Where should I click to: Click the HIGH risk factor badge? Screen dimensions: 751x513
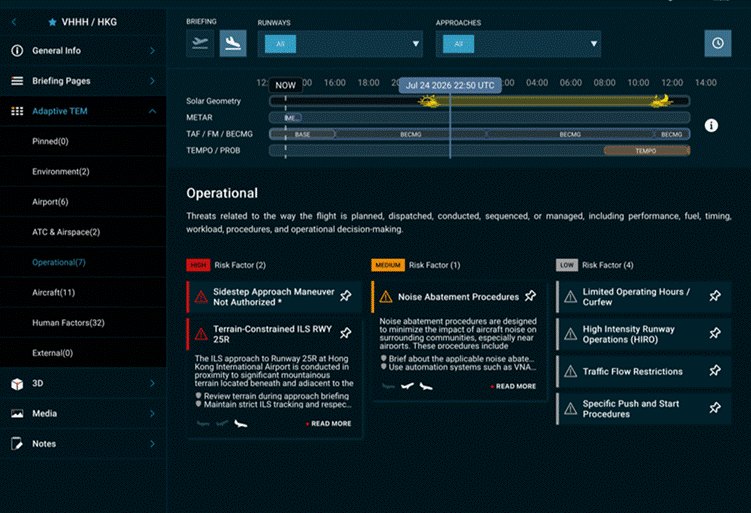(198, 265)
